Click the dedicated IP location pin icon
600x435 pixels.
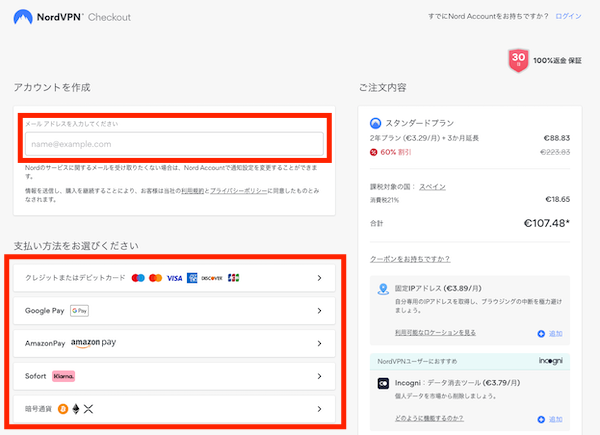(383, 289)
